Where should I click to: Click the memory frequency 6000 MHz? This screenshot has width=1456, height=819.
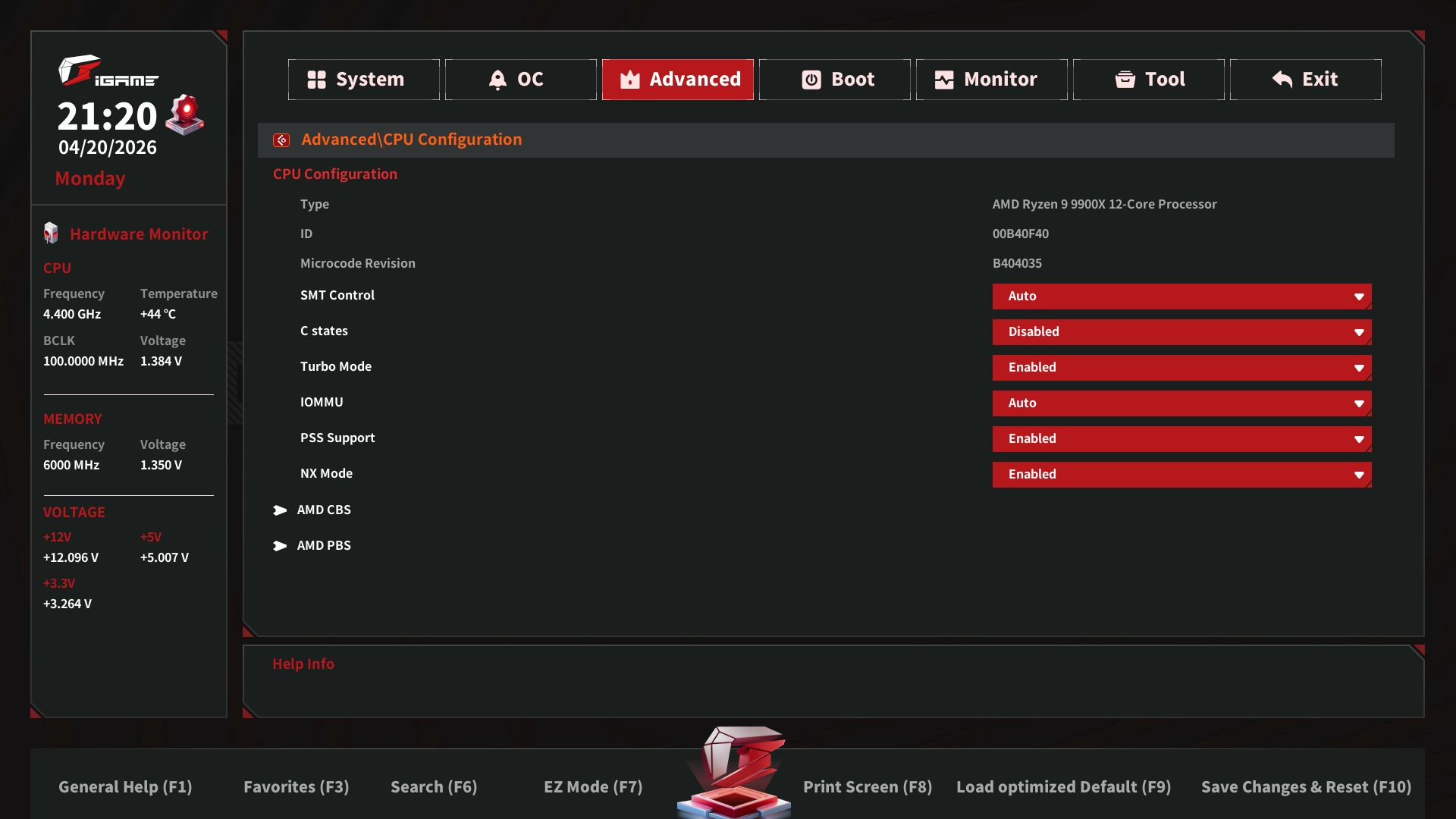71,466
